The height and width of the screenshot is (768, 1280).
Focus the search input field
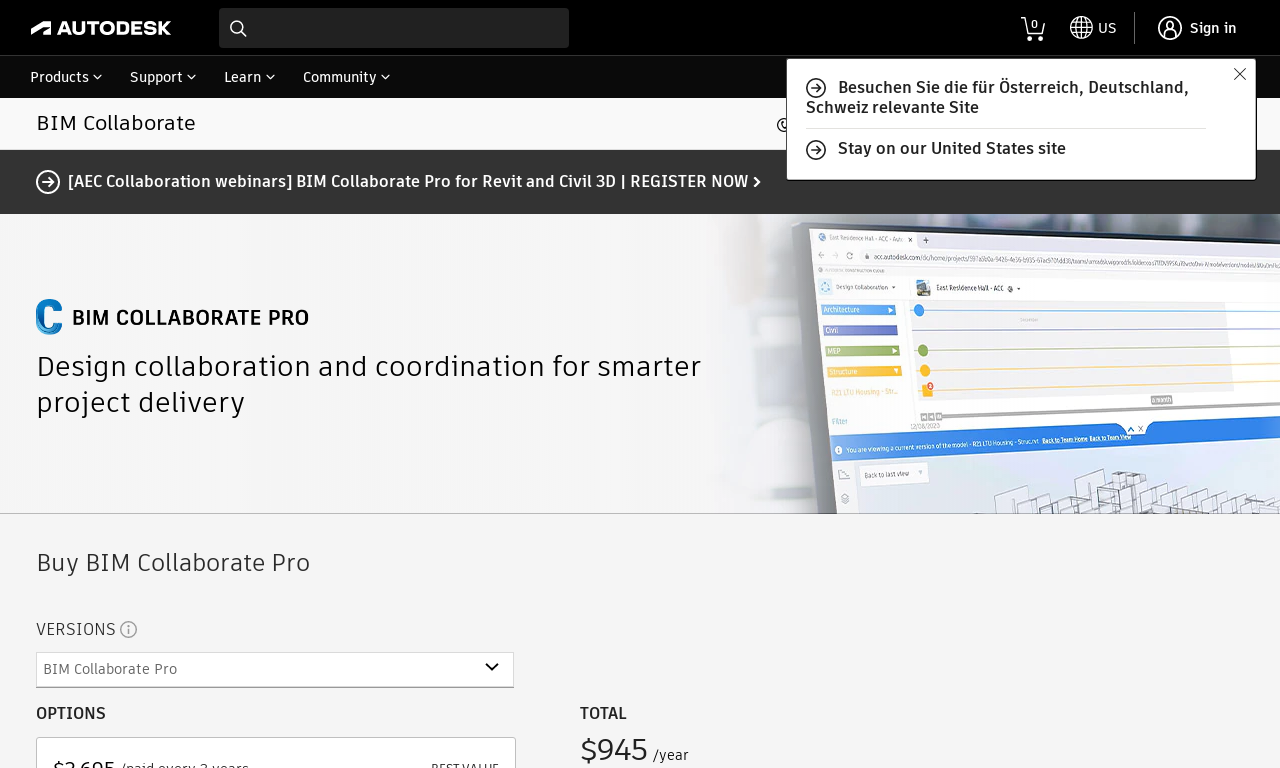point(394,28)
